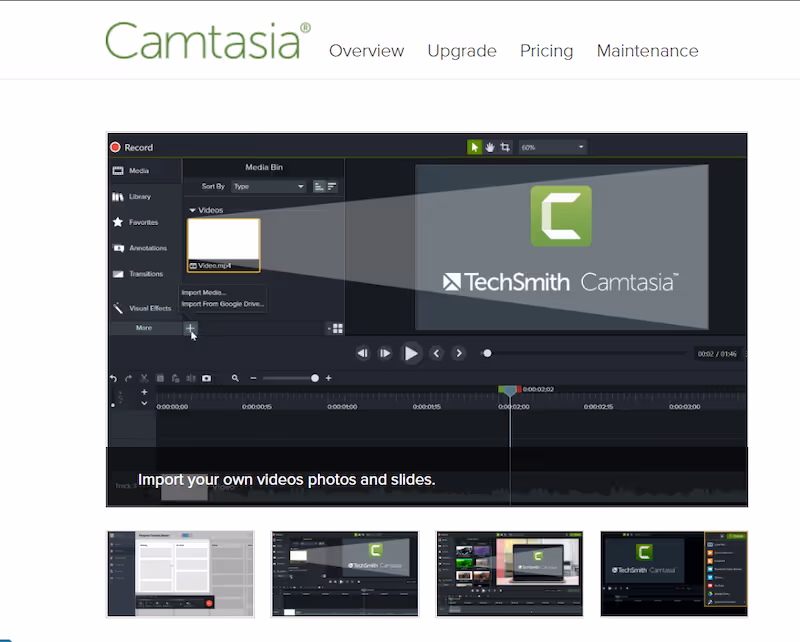Click the timeline playhead marker
Image resolution: width=800 pixels, height=642 pixels.
pos(510,391)
